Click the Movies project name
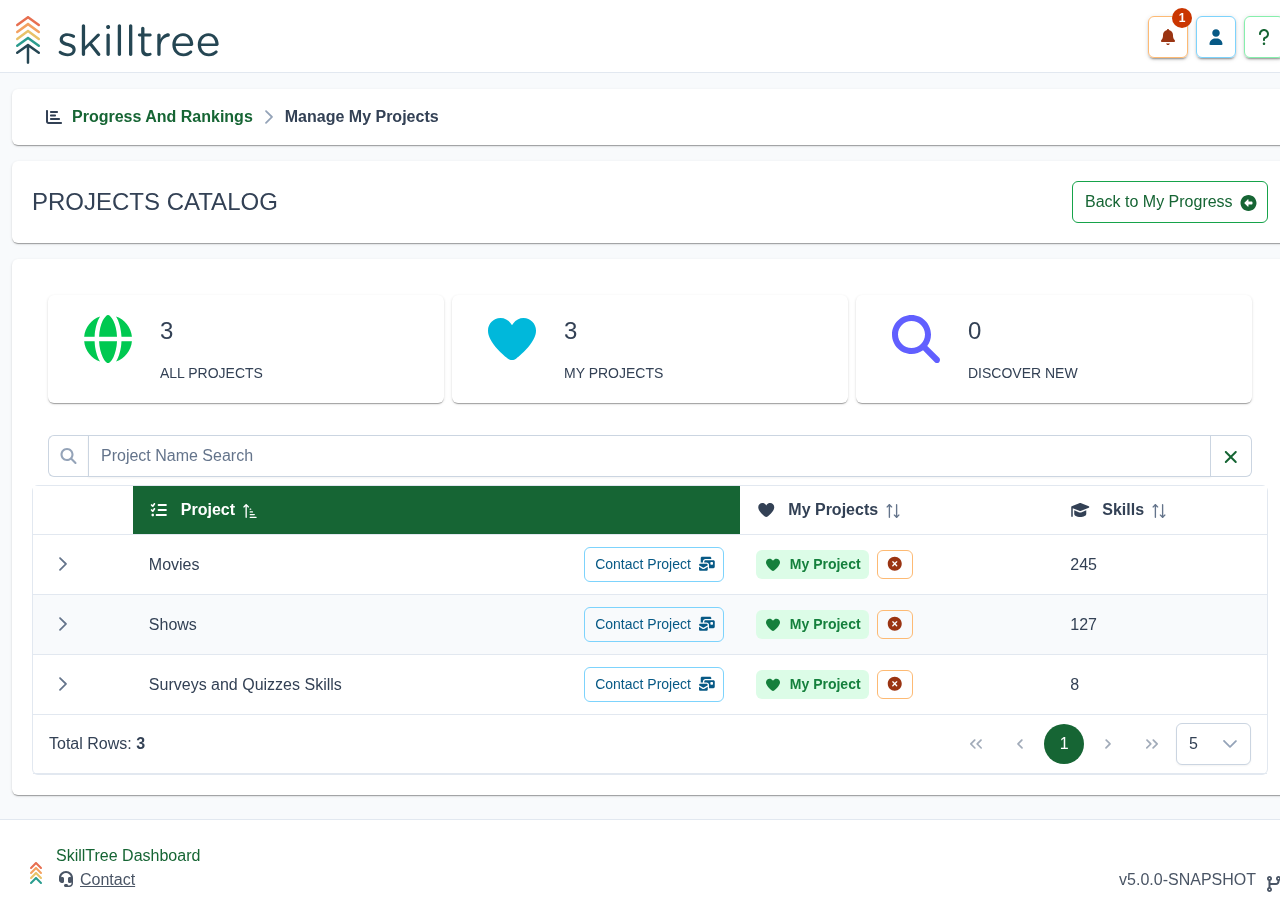The width and height of the screenshot is (1280, 916). (174, 564)
